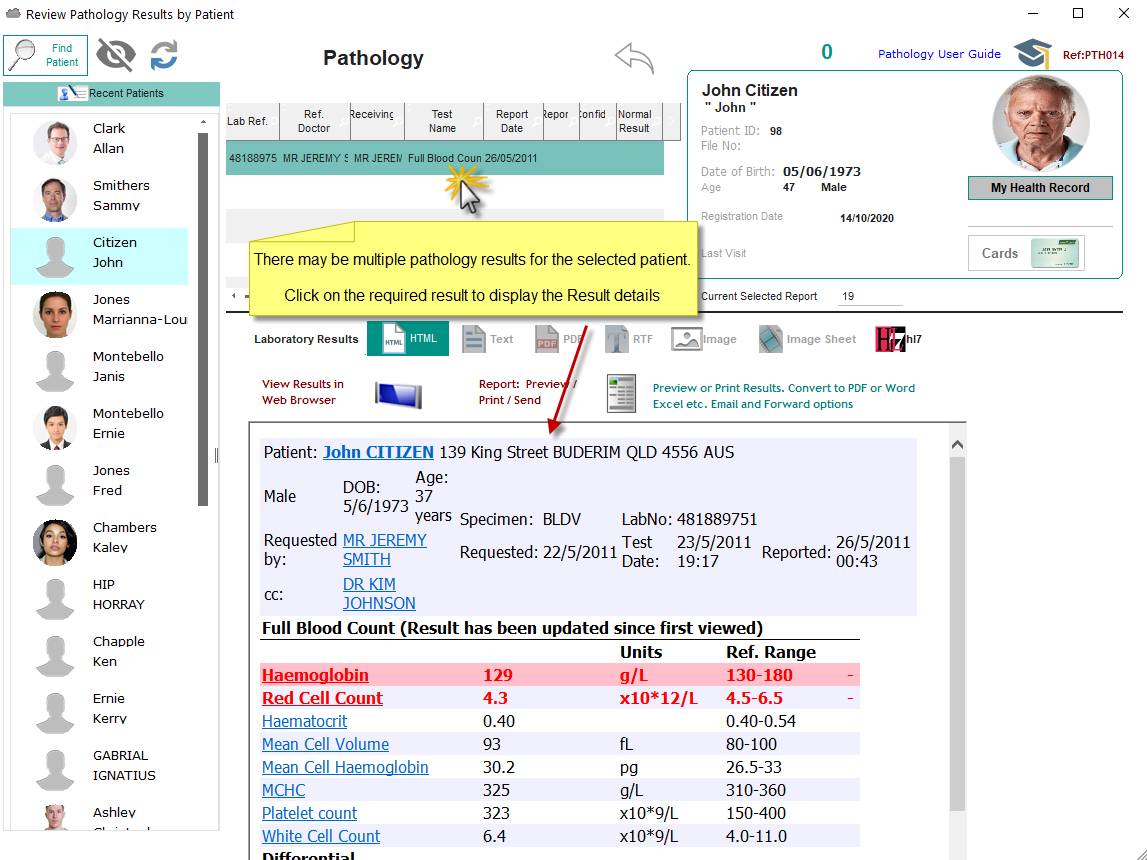The image size is (1147, 860).
Task: Click scroll up arrow in results pane
Action: [957, 445]
